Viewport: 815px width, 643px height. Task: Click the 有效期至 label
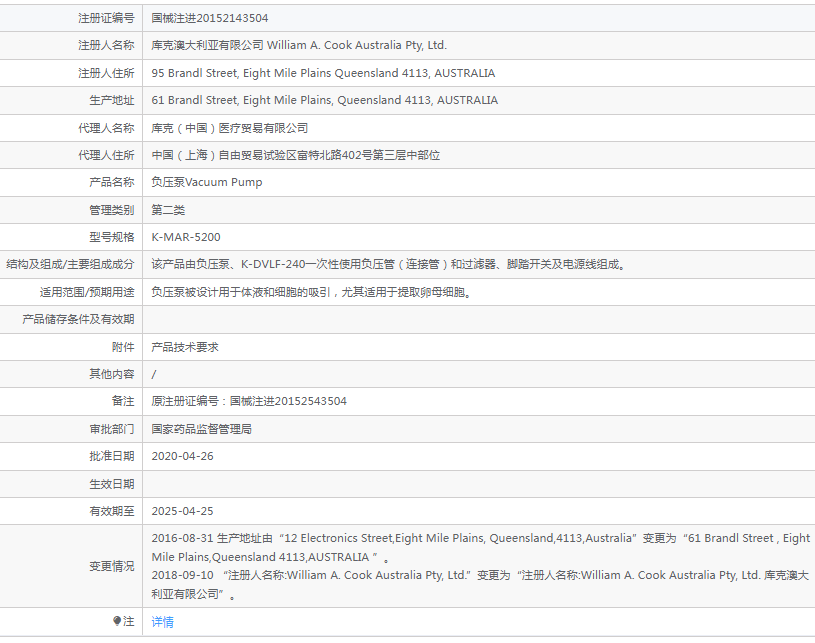click(x=112, y=511)
